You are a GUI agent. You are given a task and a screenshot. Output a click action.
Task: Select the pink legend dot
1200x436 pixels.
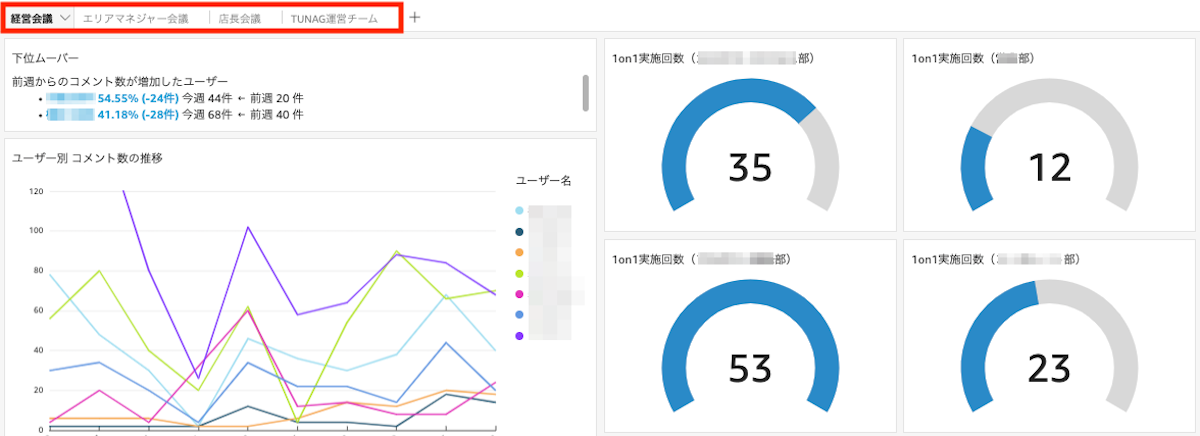[519, 294]
